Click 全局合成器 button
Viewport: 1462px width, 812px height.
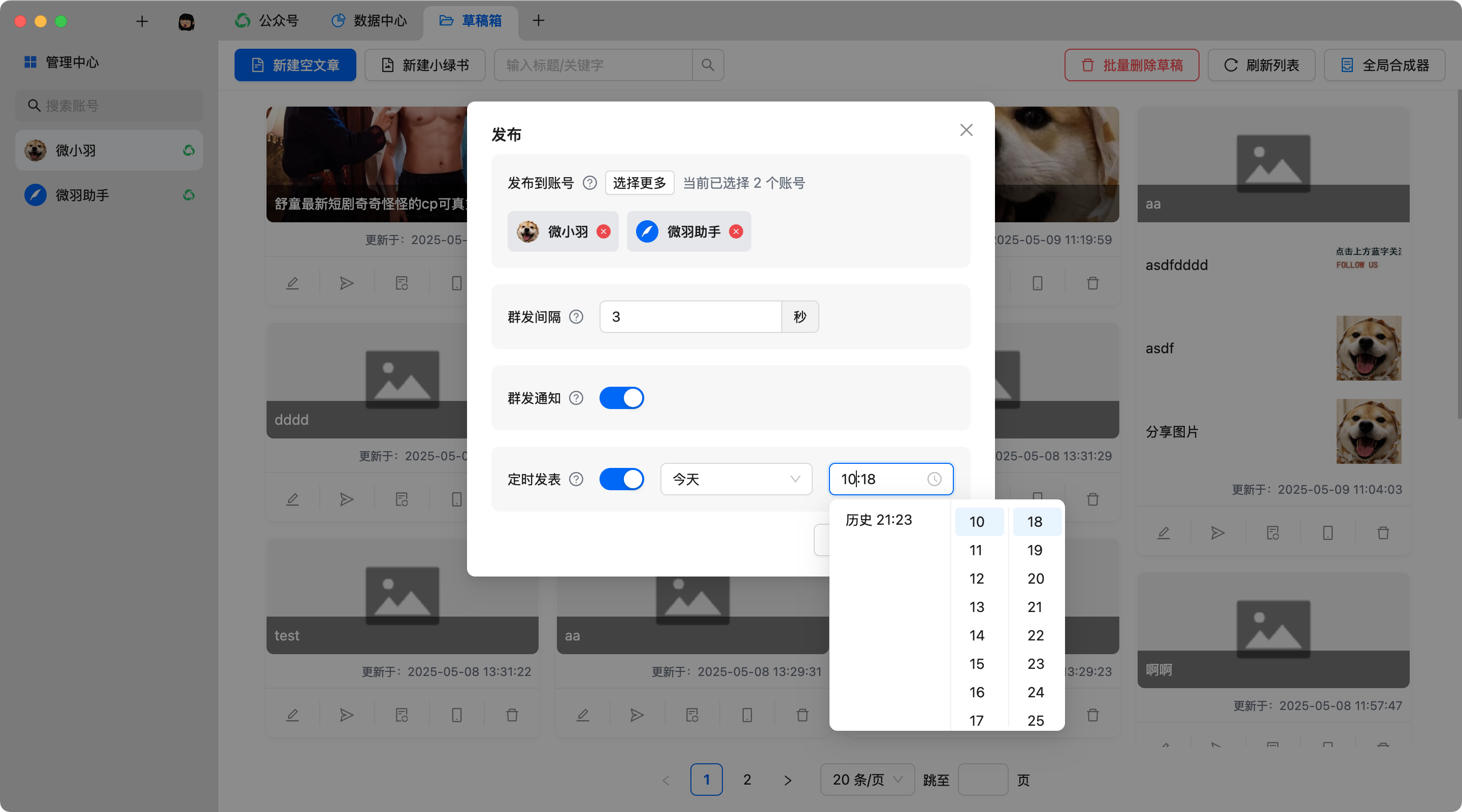pyautogui.click(x=1385, y=65)
